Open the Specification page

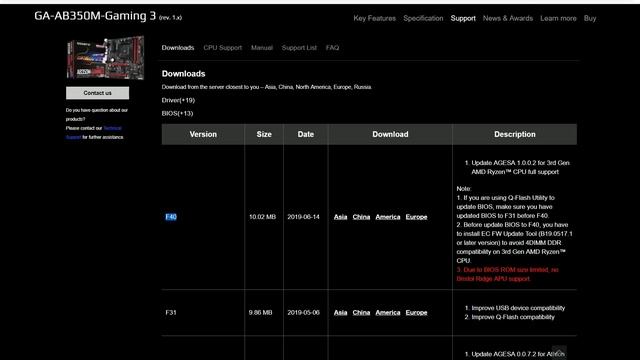(x=423, y=18)
